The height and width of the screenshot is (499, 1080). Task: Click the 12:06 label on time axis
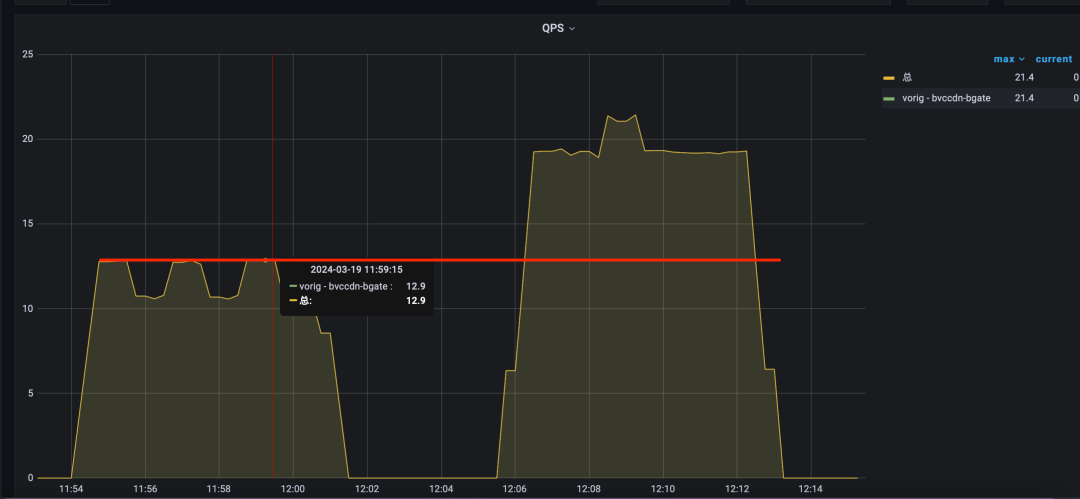(515, 489)
